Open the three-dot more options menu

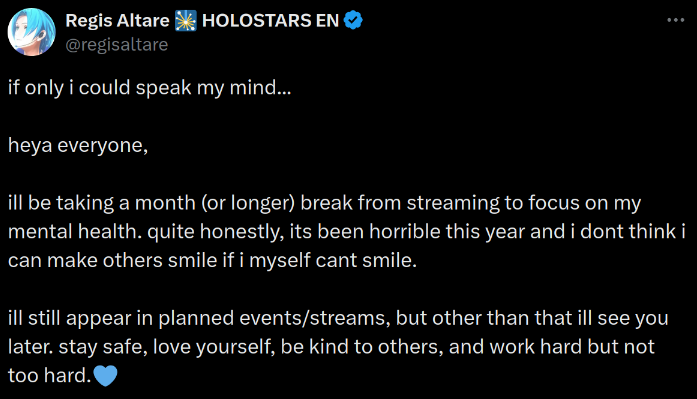point(676,20)
